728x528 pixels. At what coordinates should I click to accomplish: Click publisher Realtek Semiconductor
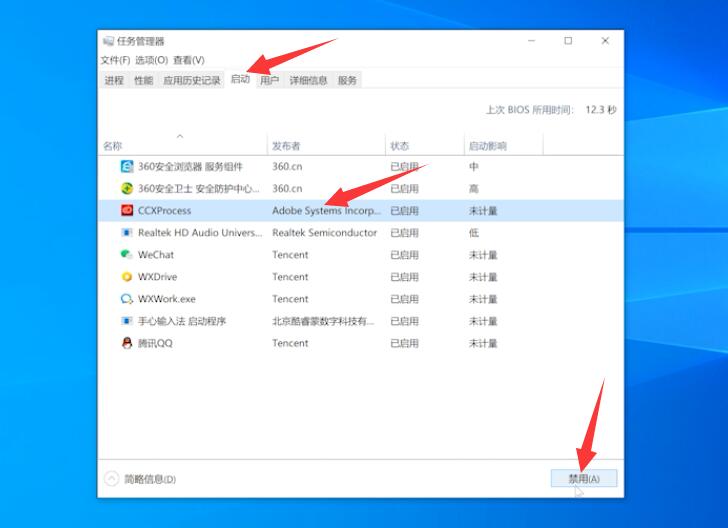(325, 232)
